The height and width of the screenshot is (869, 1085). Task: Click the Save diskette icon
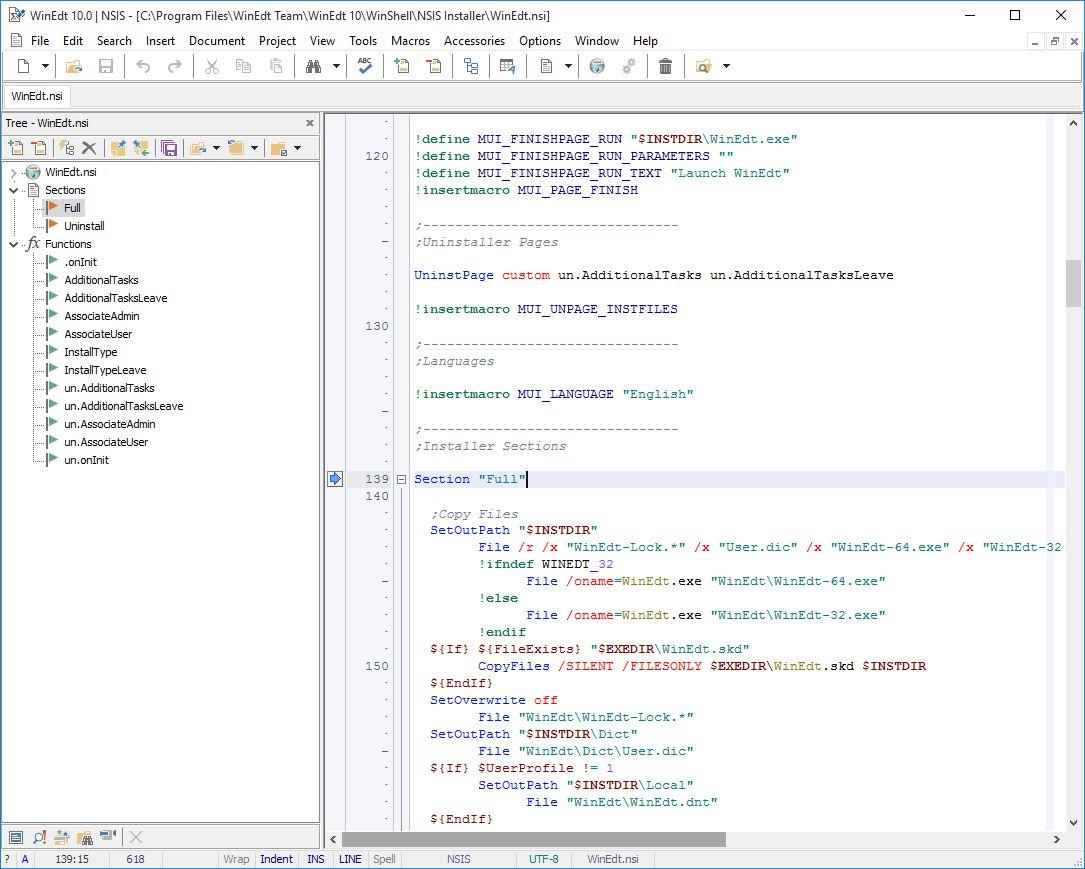pyautogui.click(x=106, y=66)
